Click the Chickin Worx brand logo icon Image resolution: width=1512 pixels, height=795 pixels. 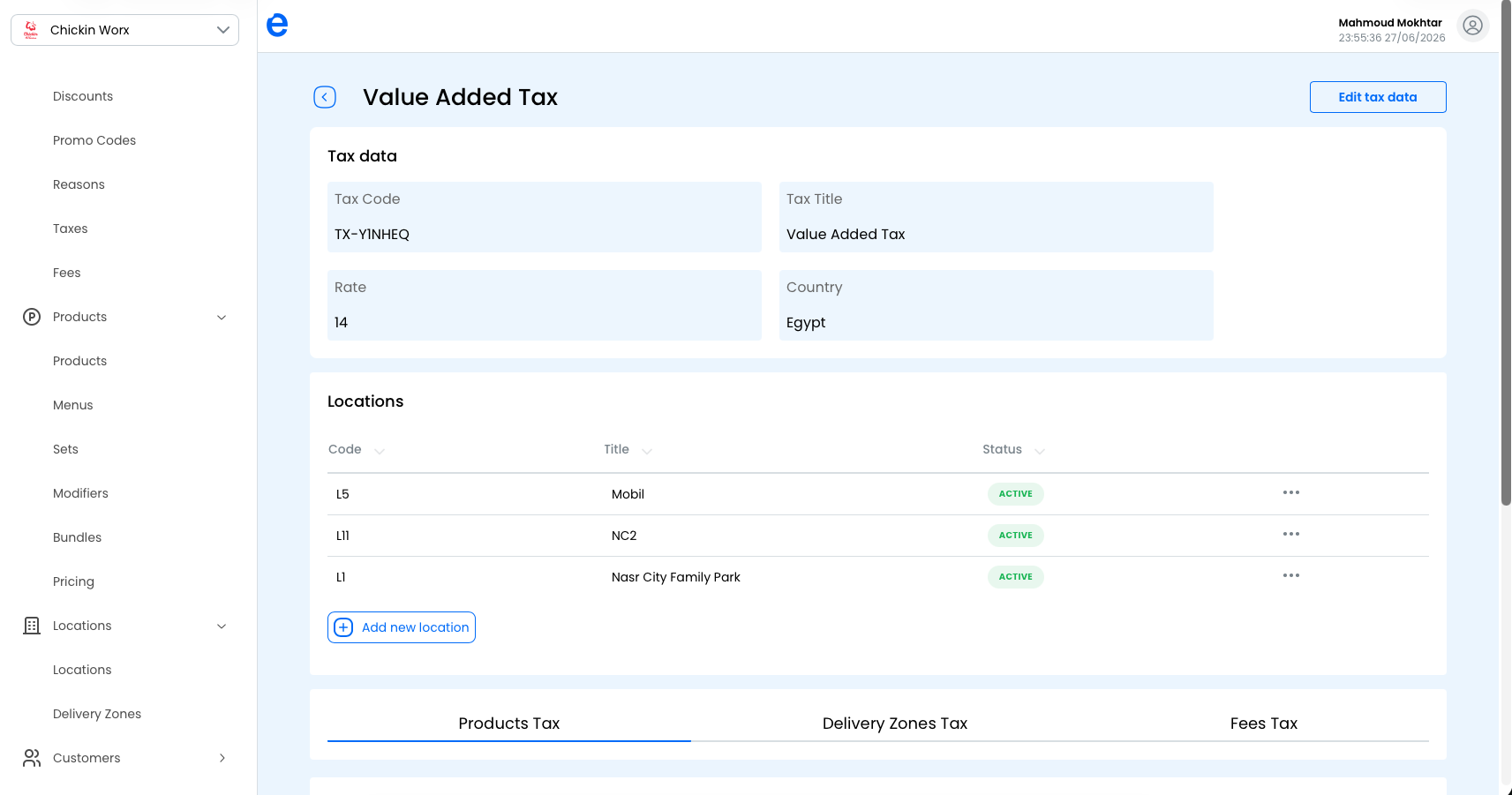click(31, 30)
